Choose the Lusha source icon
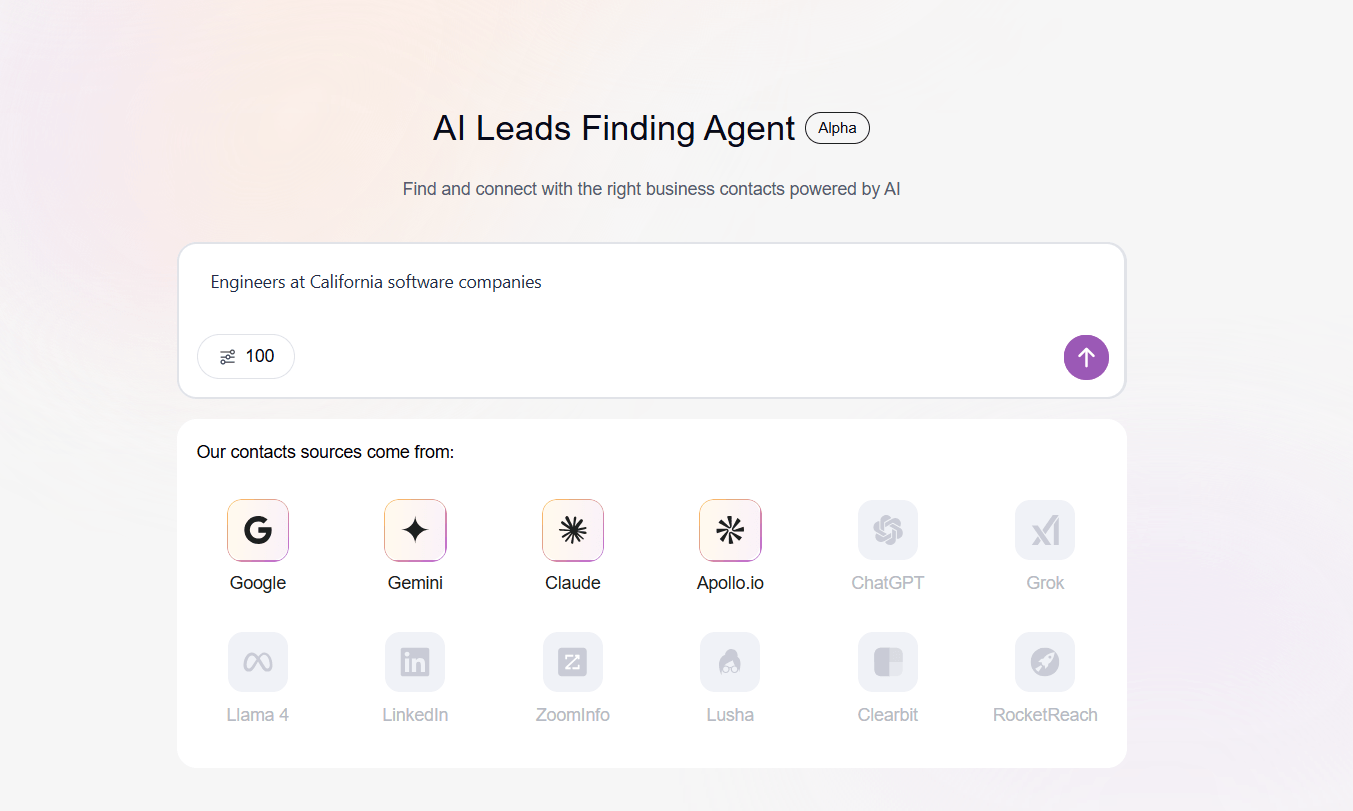 point(730,662)
